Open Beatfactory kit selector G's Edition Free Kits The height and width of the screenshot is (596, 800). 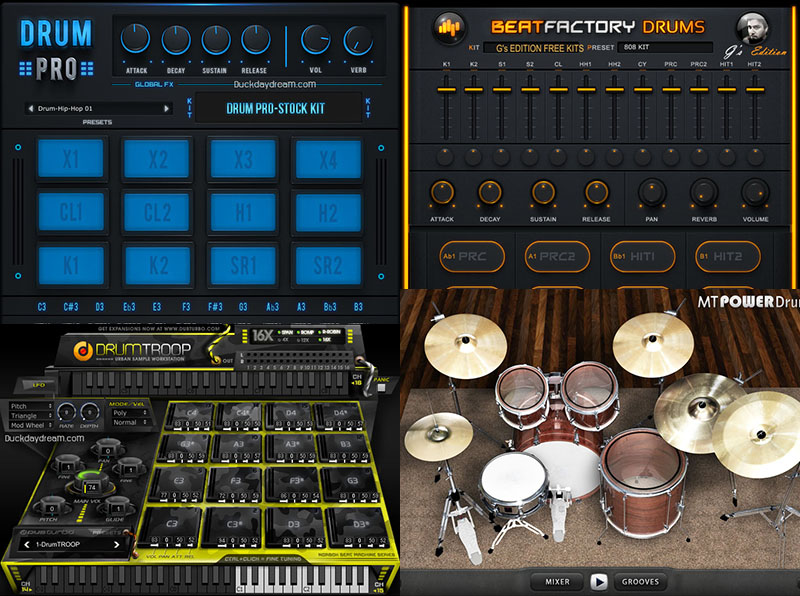coord(534,48)
